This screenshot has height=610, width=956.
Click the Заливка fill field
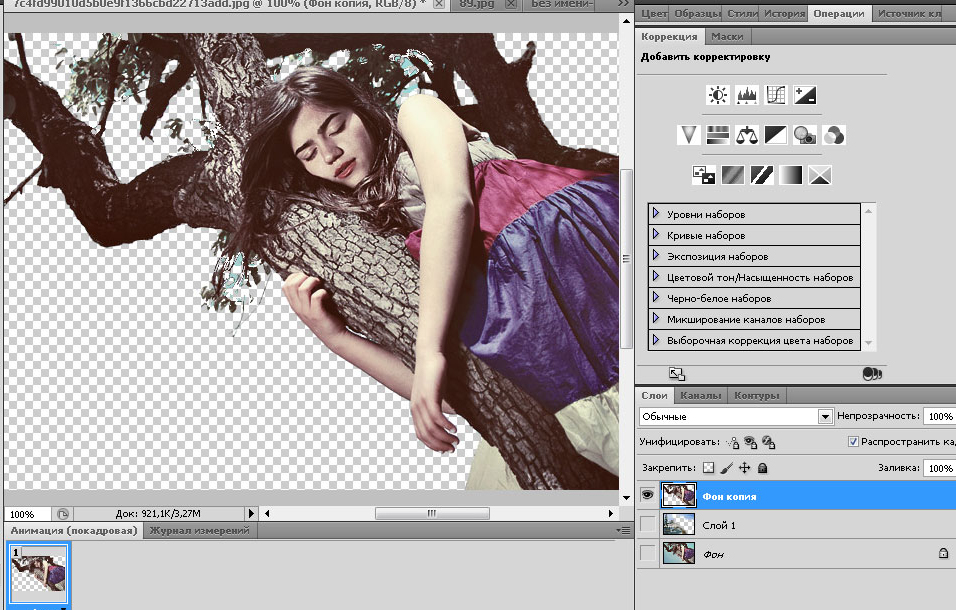coord(939,468)
